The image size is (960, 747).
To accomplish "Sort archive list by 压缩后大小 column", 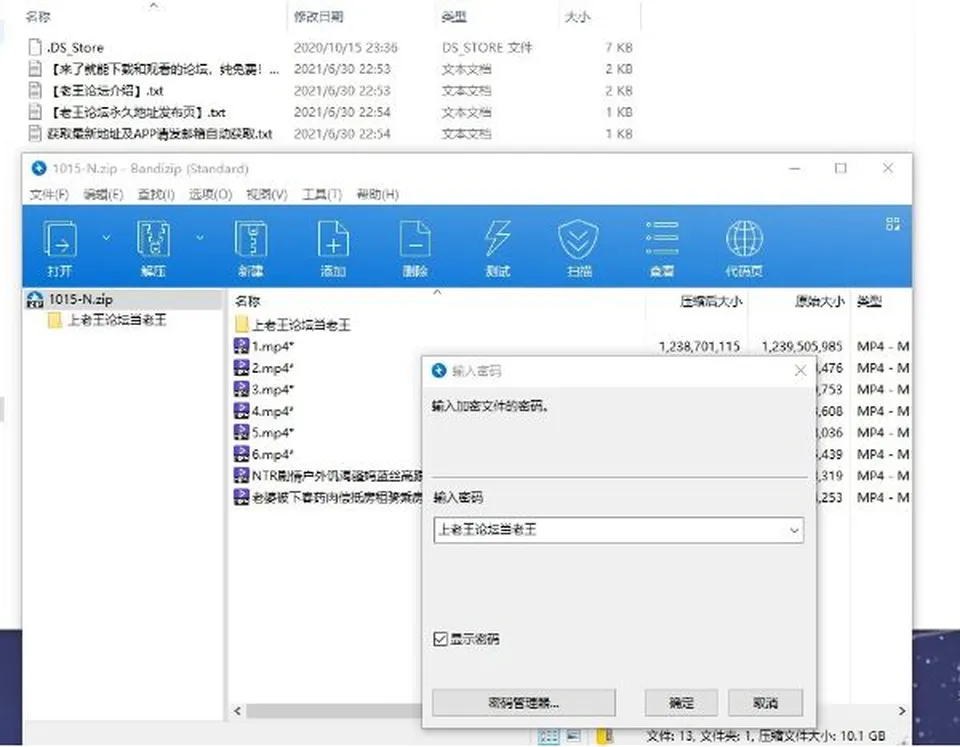I will [x=711, y=301].
